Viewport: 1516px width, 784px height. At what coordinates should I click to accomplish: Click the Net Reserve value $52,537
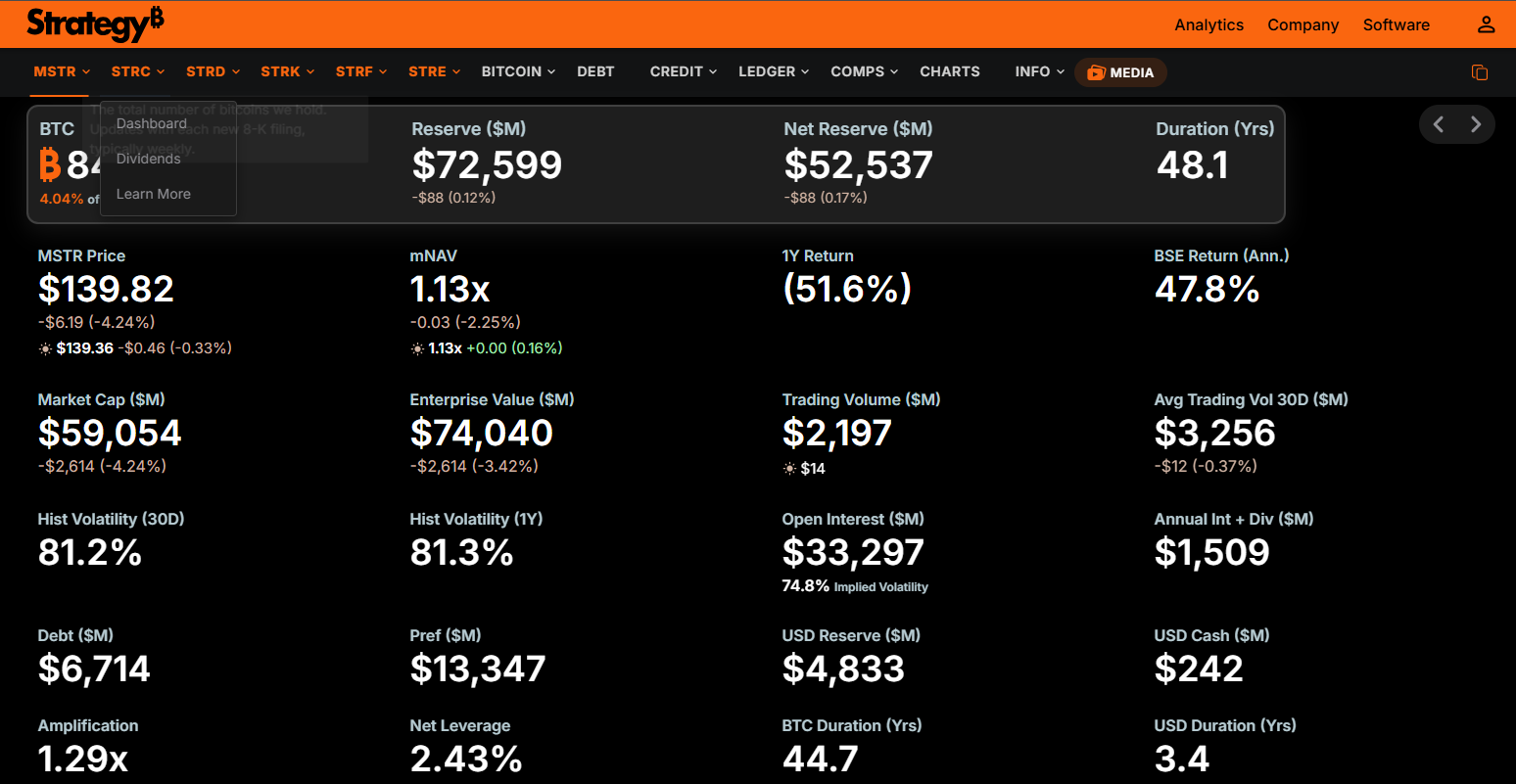(858, 165)
